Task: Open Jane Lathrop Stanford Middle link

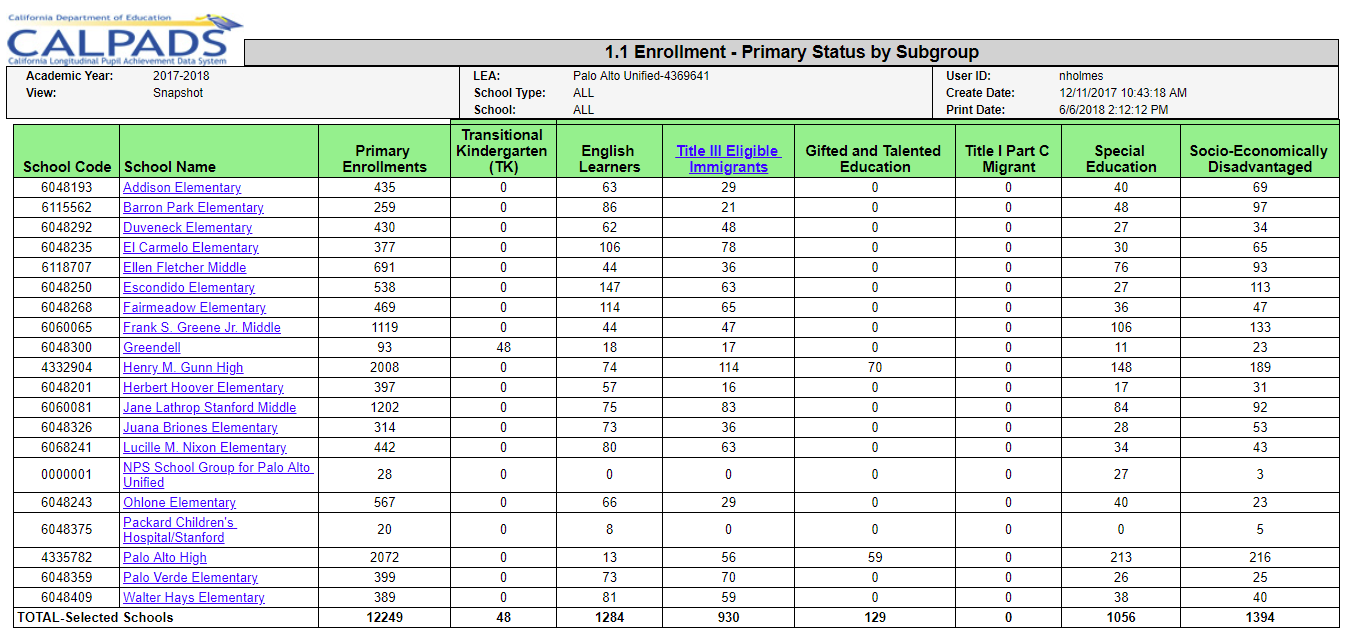Action: 209,408
